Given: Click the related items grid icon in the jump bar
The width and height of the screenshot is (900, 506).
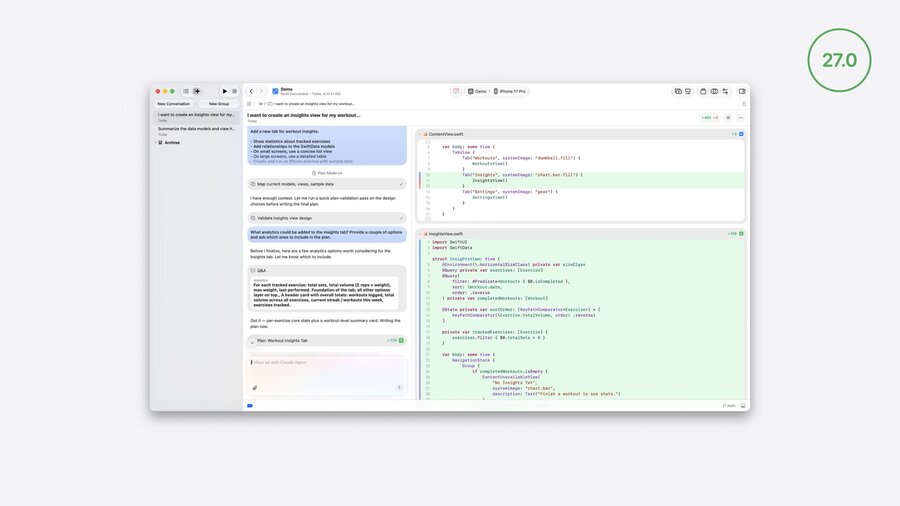Looking at the screenshot, I should click(x=249, y=104).
